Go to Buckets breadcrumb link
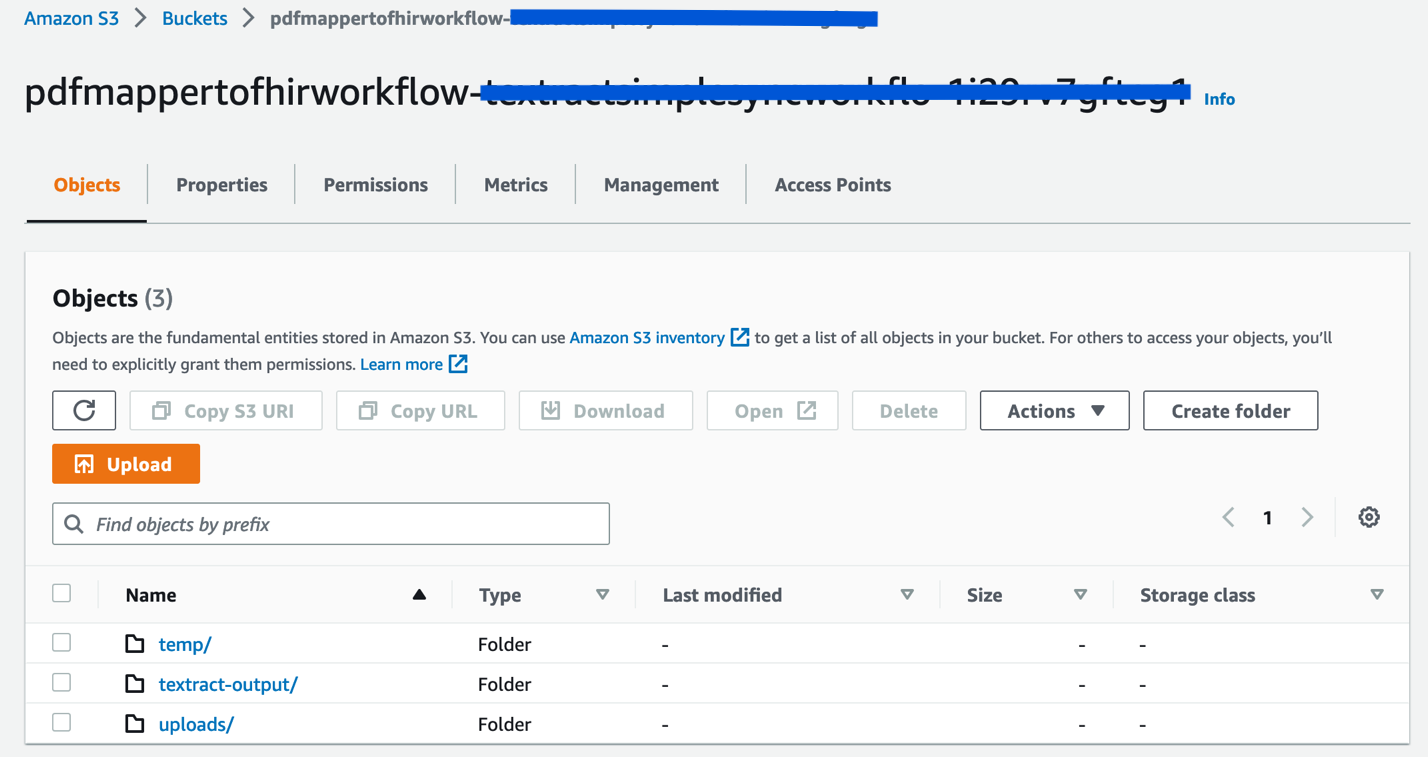Image resolution: width=1428 pixels, height=757 pixels. pyautogui.click(x=195, y=18)
